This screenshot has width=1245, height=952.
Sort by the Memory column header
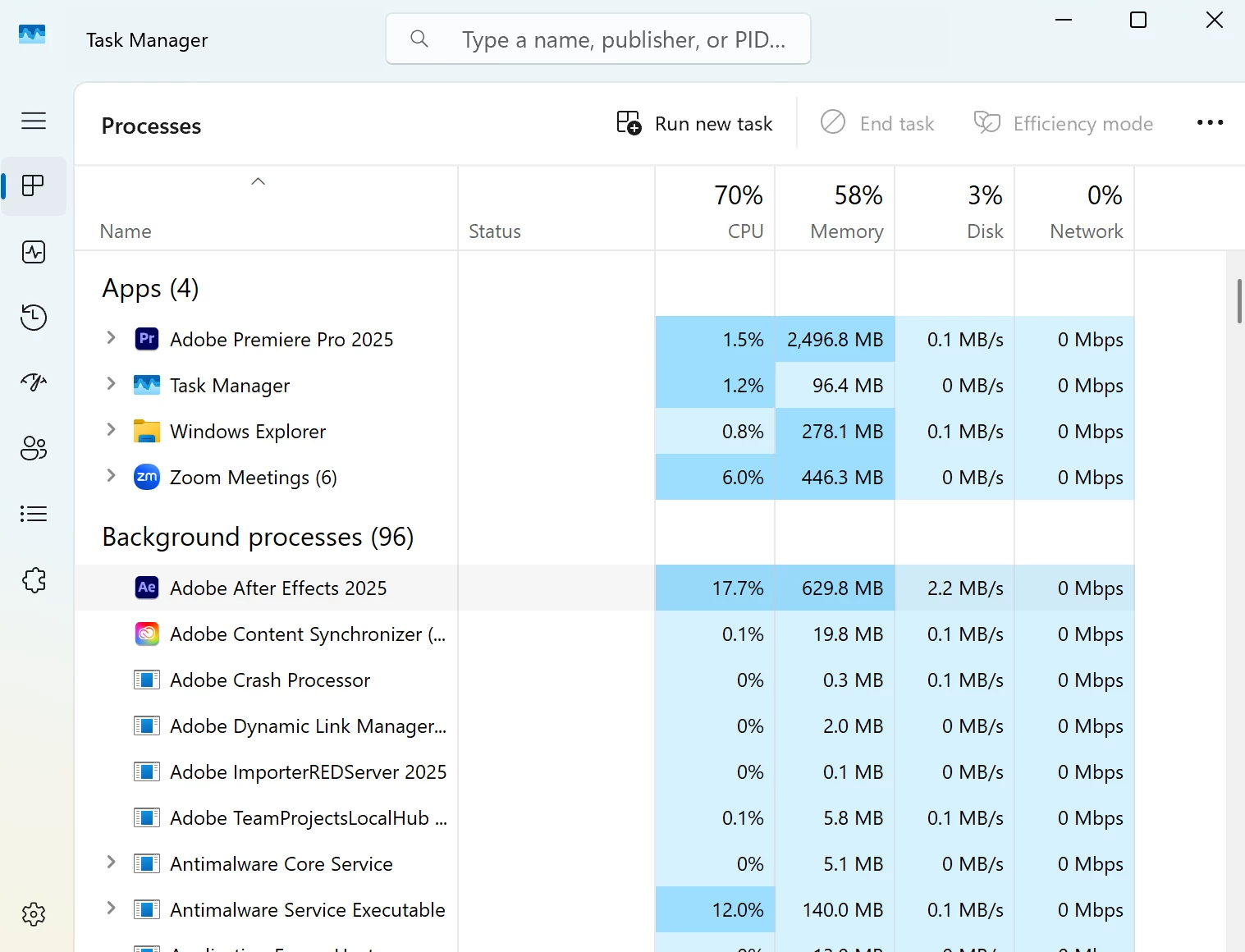tap(835, 208)
